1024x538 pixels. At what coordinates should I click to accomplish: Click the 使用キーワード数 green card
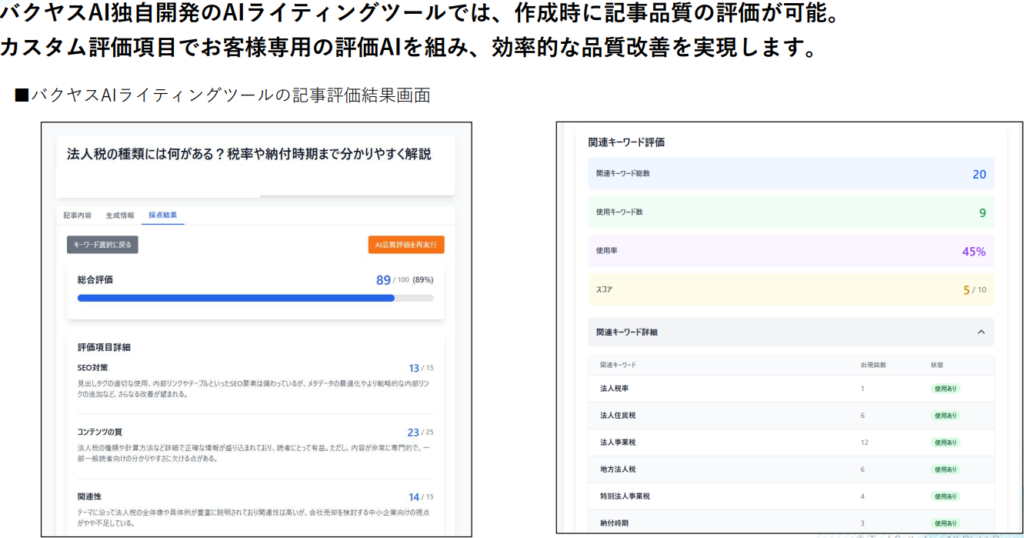point(790,212)
